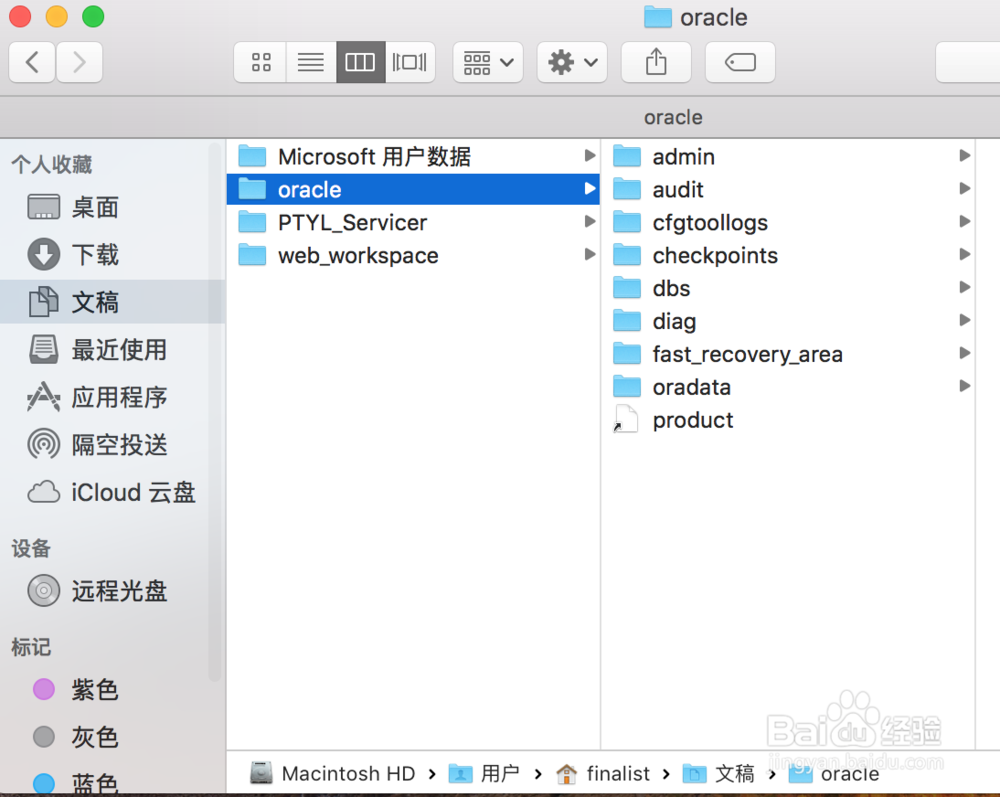Open the arrange-by grouping dropdown

click(x=488, y=62)
